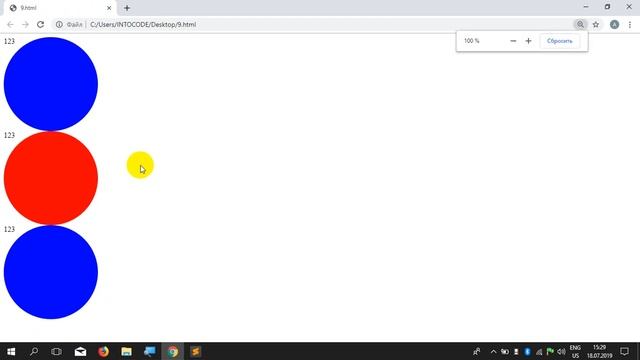Open the site info icon in the address bar
Screen dimensions: 640x360
[x=59, y=24]
